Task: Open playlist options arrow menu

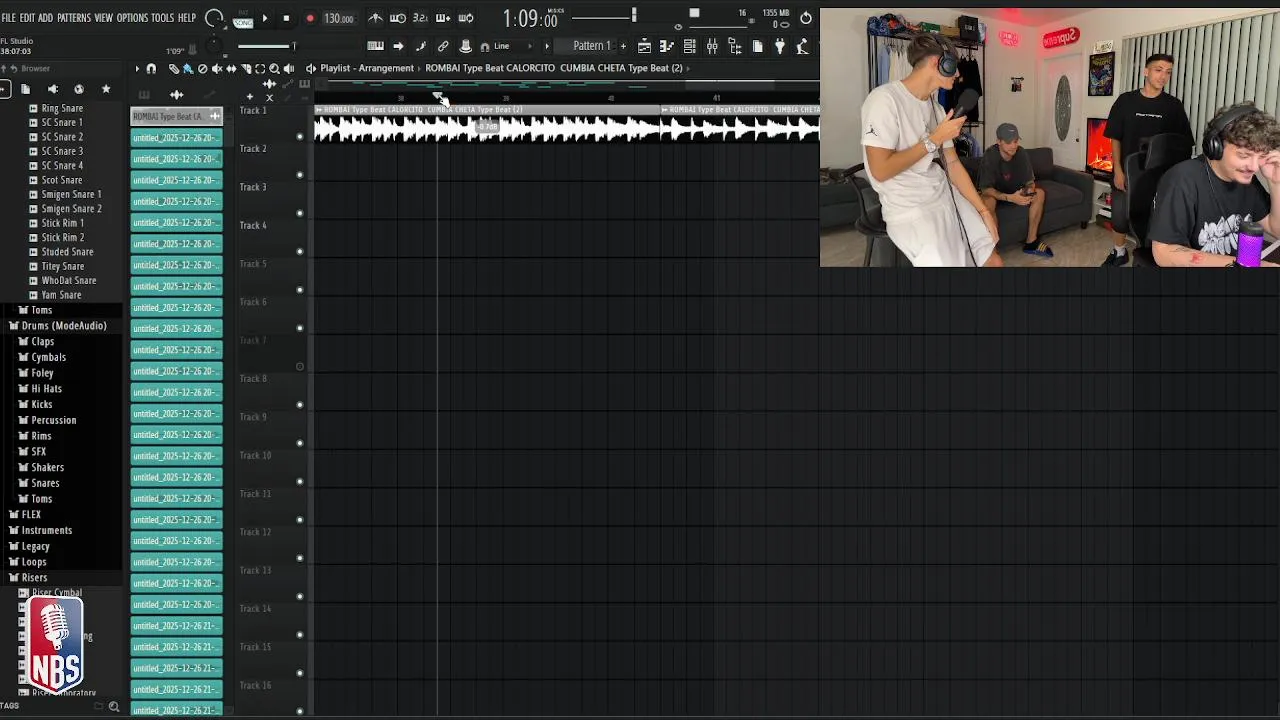Action: point(137,68)
